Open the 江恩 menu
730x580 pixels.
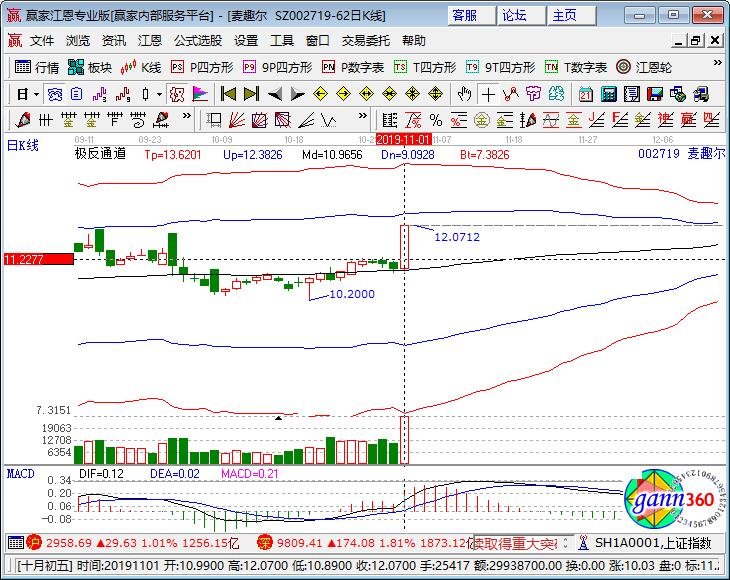pyautogui.click(x=150, y=41)
